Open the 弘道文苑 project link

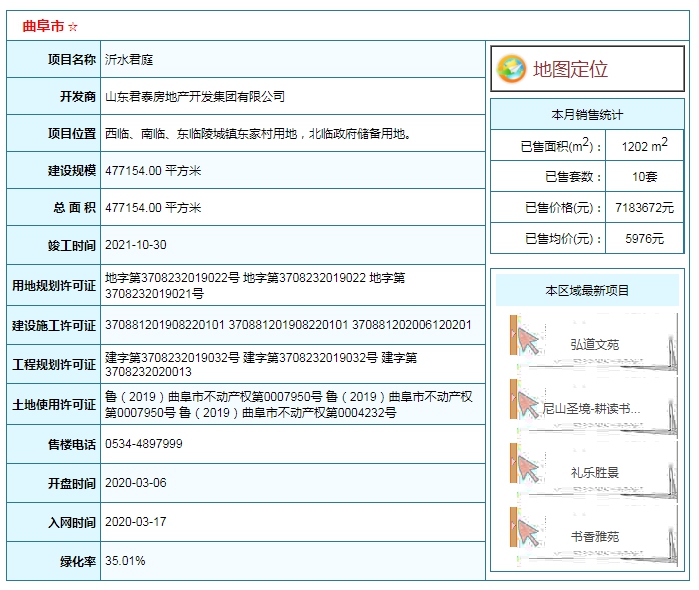tap(595, 344)
